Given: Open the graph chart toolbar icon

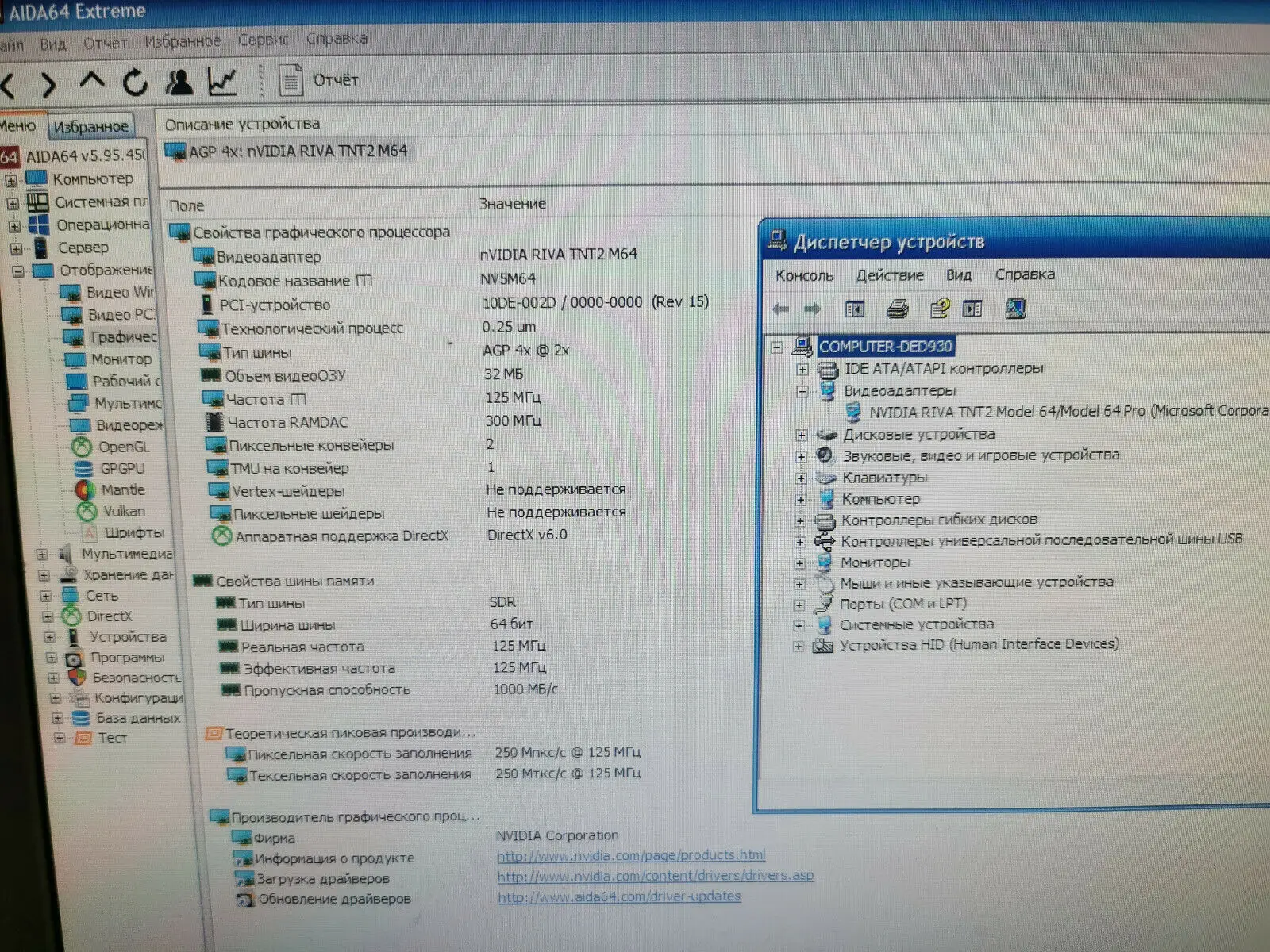Looking at the screenshot, I should [x=222, y=81].
